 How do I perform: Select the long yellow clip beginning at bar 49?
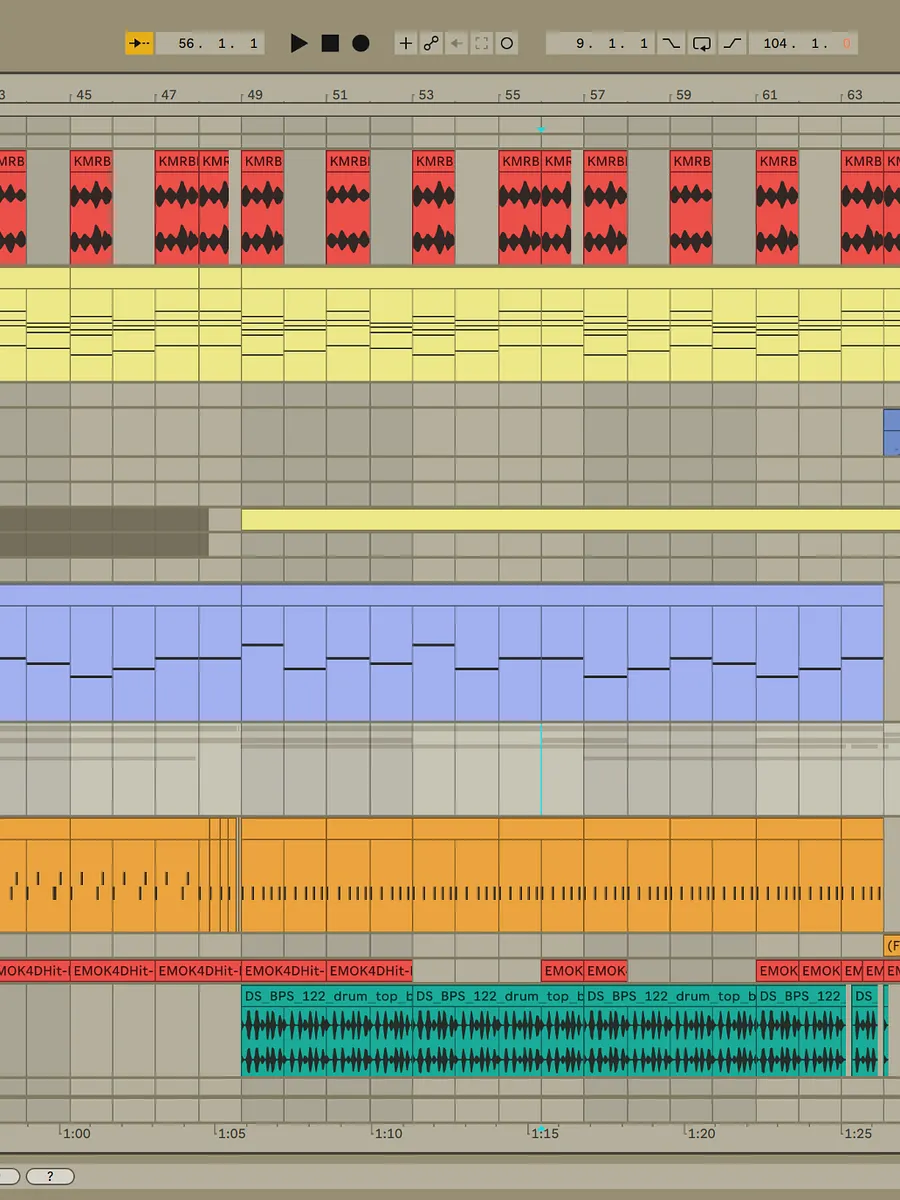571,519
